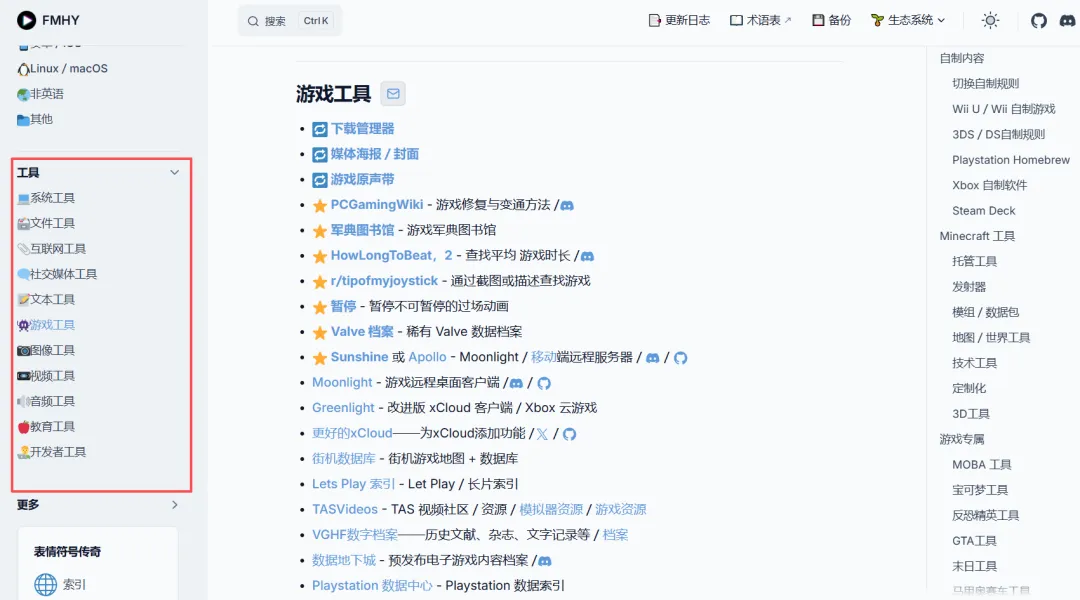Toggle the light/dark theme sun icon

[x=990, y=21]
